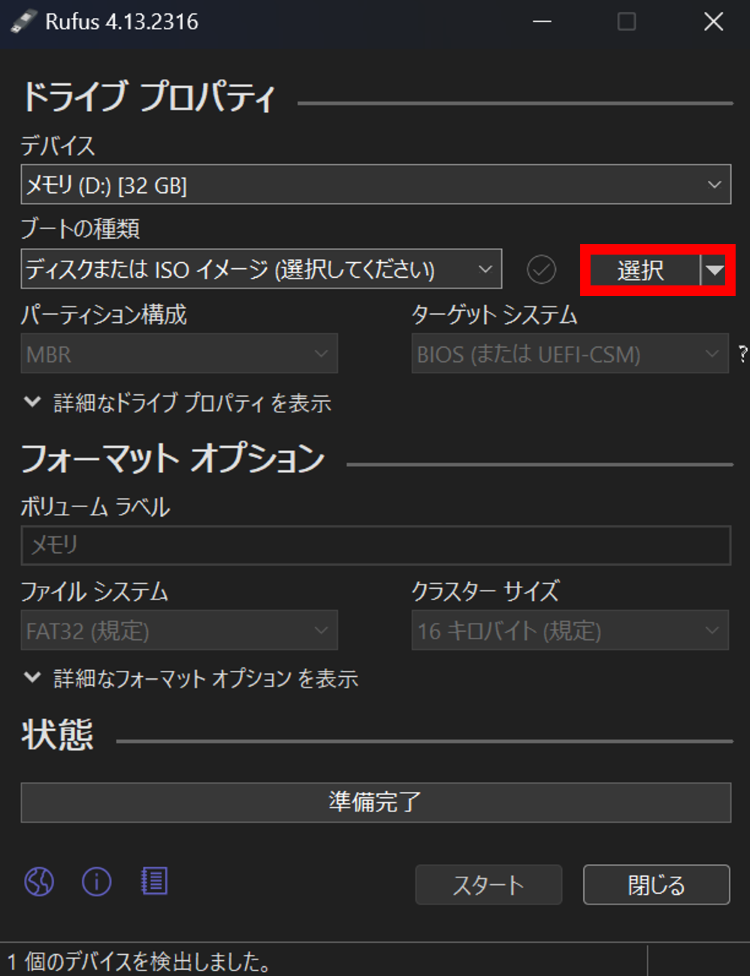
Task: Click the 1 個のデバイスを検出しました status text
Action: (139, 962)
